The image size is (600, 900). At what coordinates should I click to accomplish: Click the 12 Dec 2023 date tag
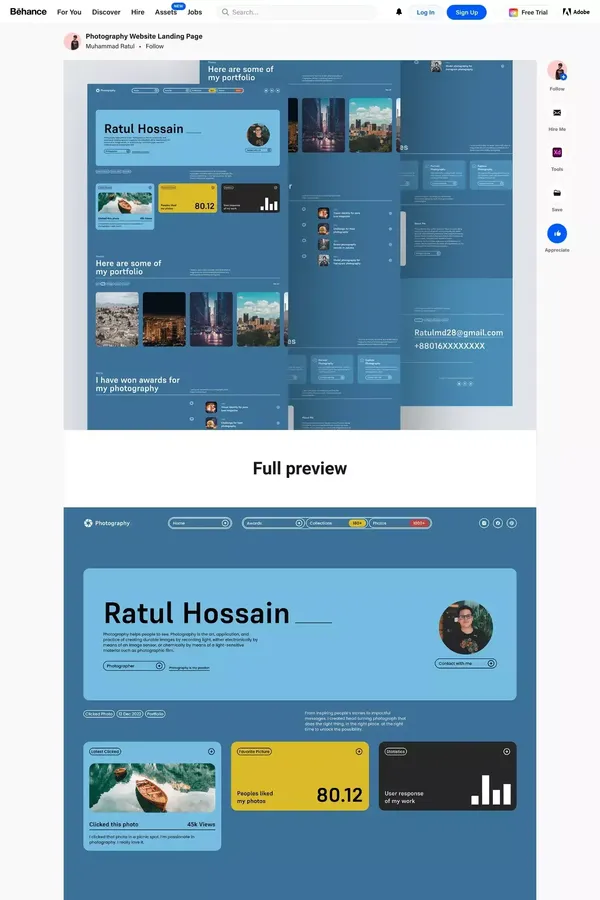click(x=130, y=714)
